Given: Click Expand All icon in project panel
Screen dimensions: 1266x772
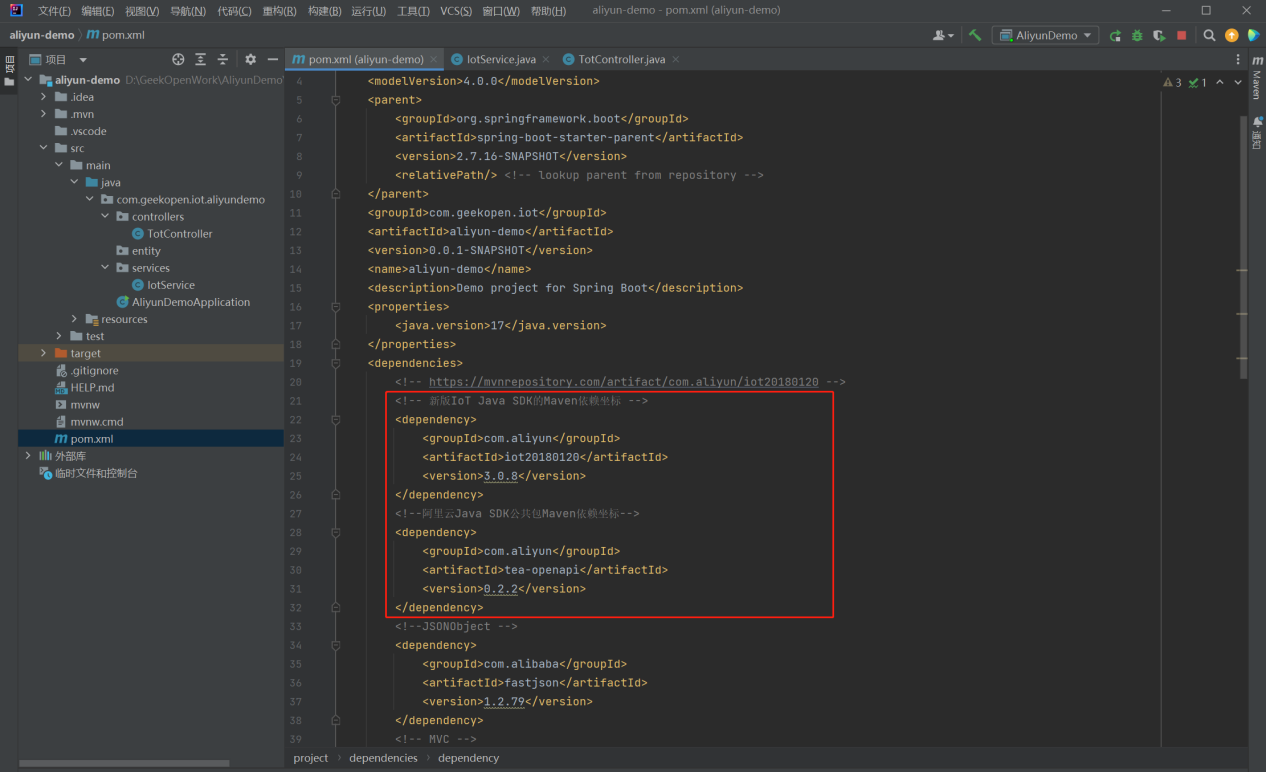Looking at the screenshot, I should [x=201, y=60].
